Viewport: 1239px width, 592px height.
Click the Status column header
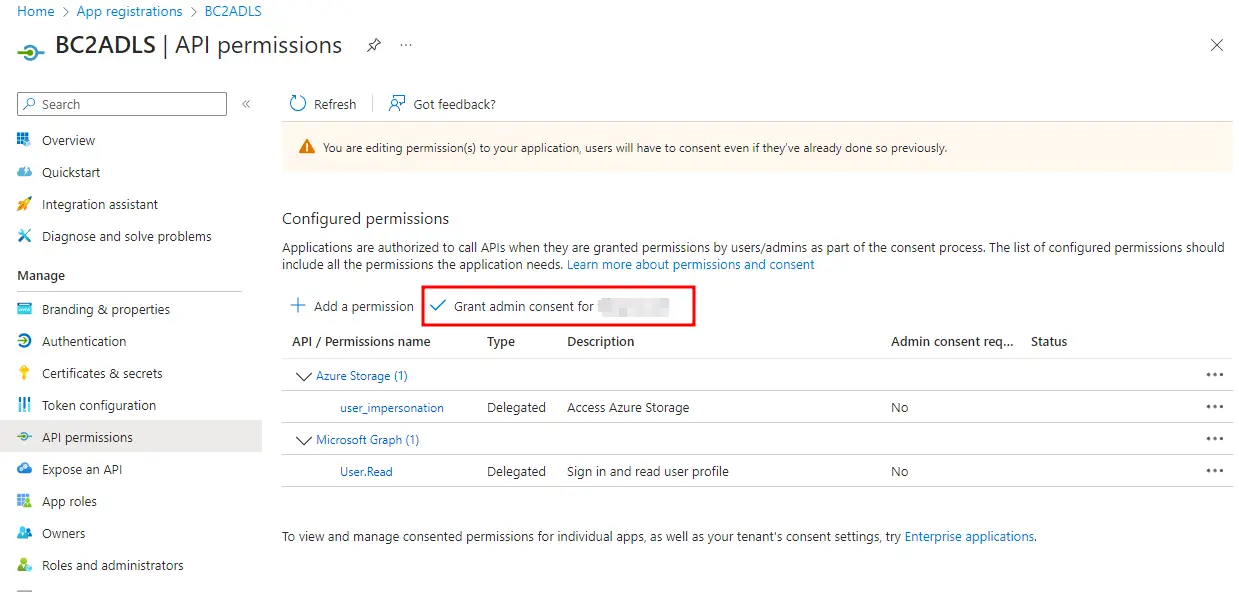click(1049, 341)
